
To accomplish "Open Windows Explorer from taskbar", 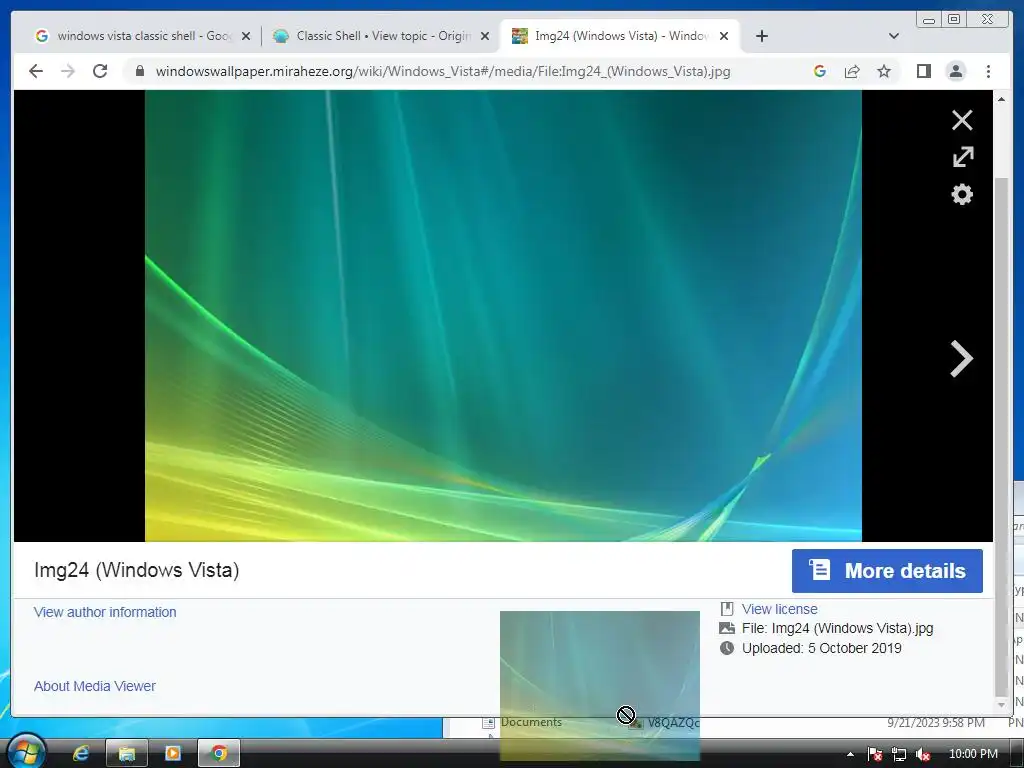I will (x=127, y=754).
